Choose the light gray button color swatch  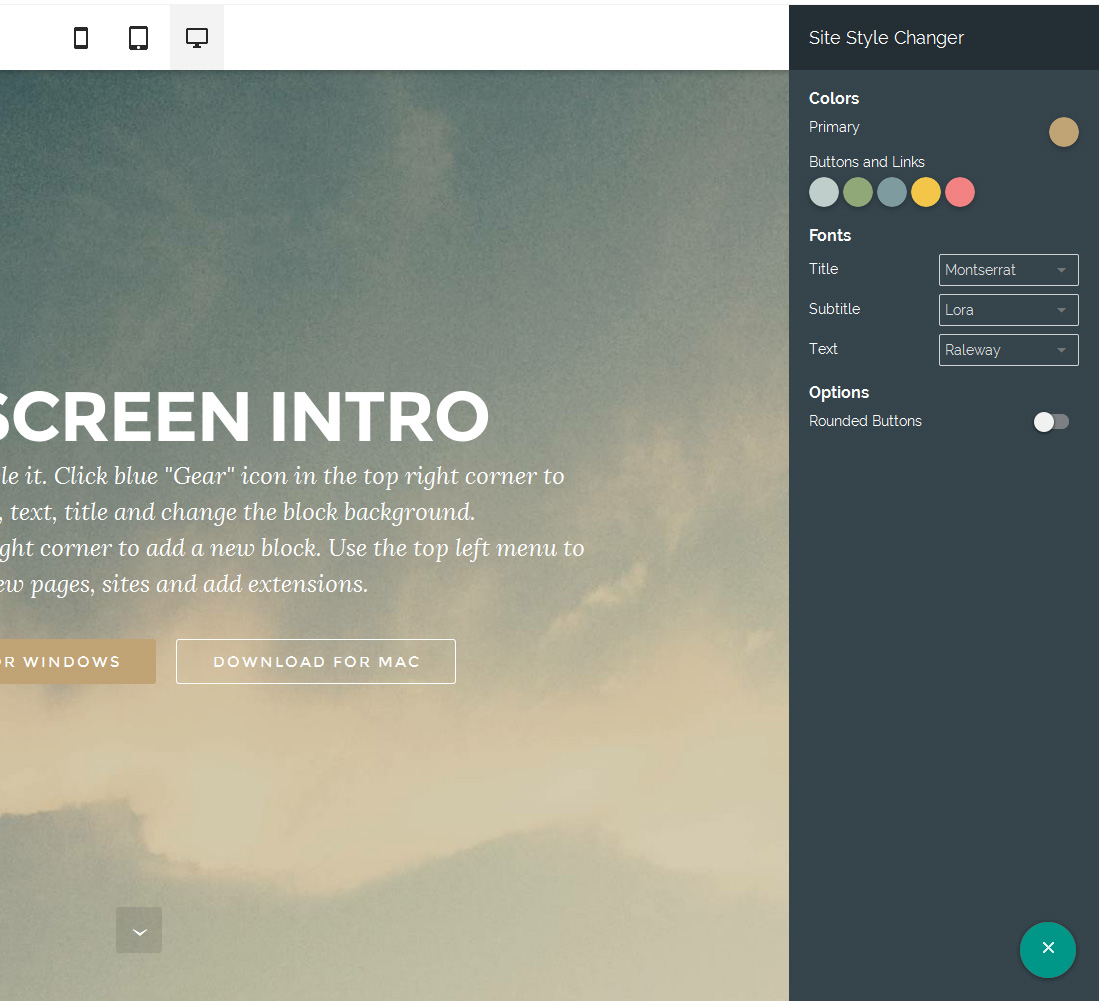(824, 192)
